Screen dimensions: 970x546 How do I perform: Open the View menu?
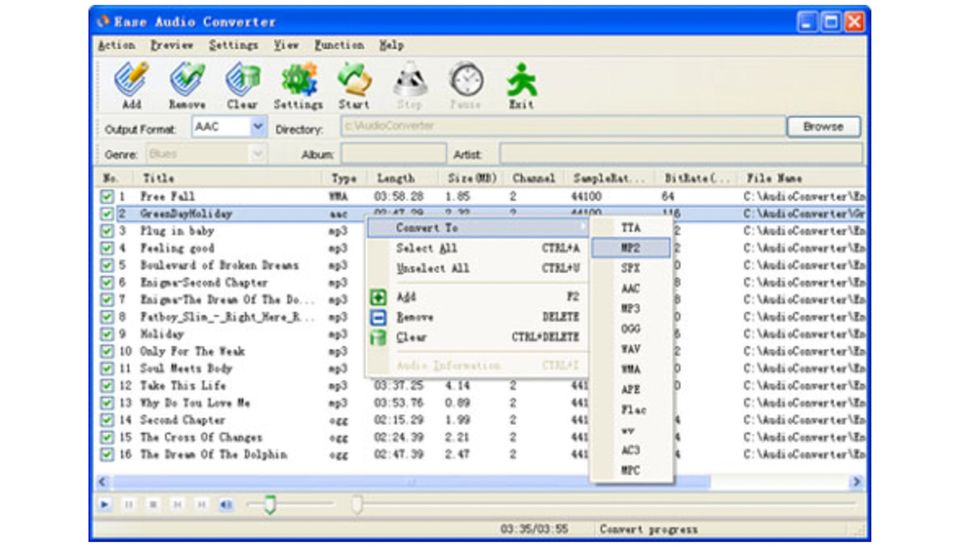click(286, 45)
